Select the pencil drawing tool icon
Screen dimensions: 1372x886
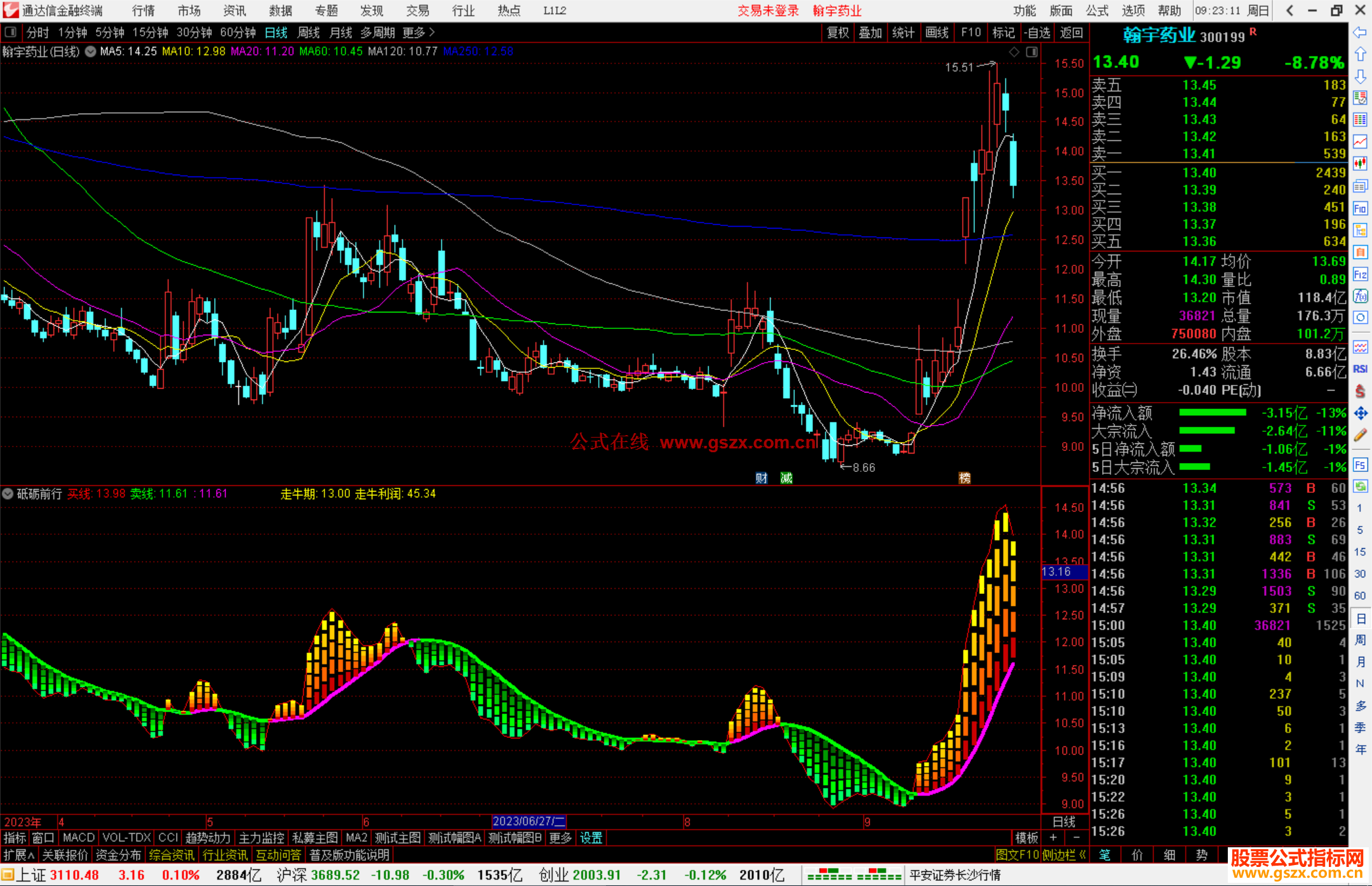click(1360, 435)
